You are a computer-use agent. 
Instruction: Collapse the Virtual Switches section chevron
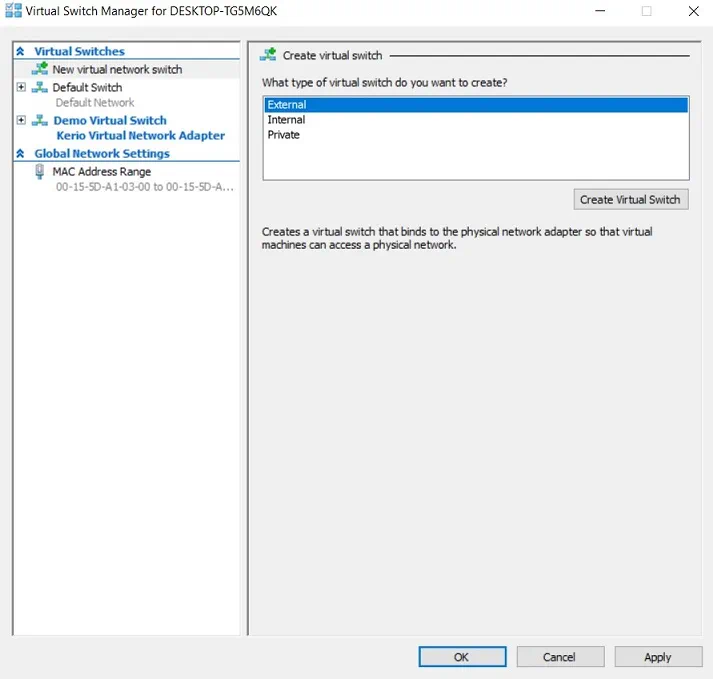[20, 51]
